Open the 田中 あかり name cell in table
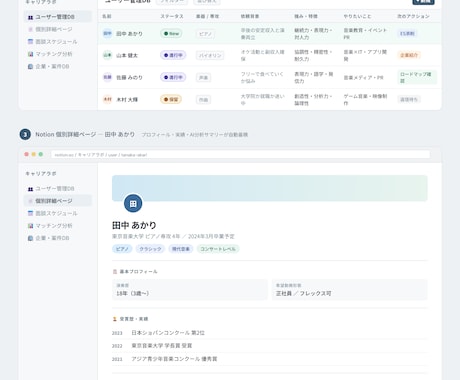This screenshot has width=460, height=380. click(x=129, y=34)
